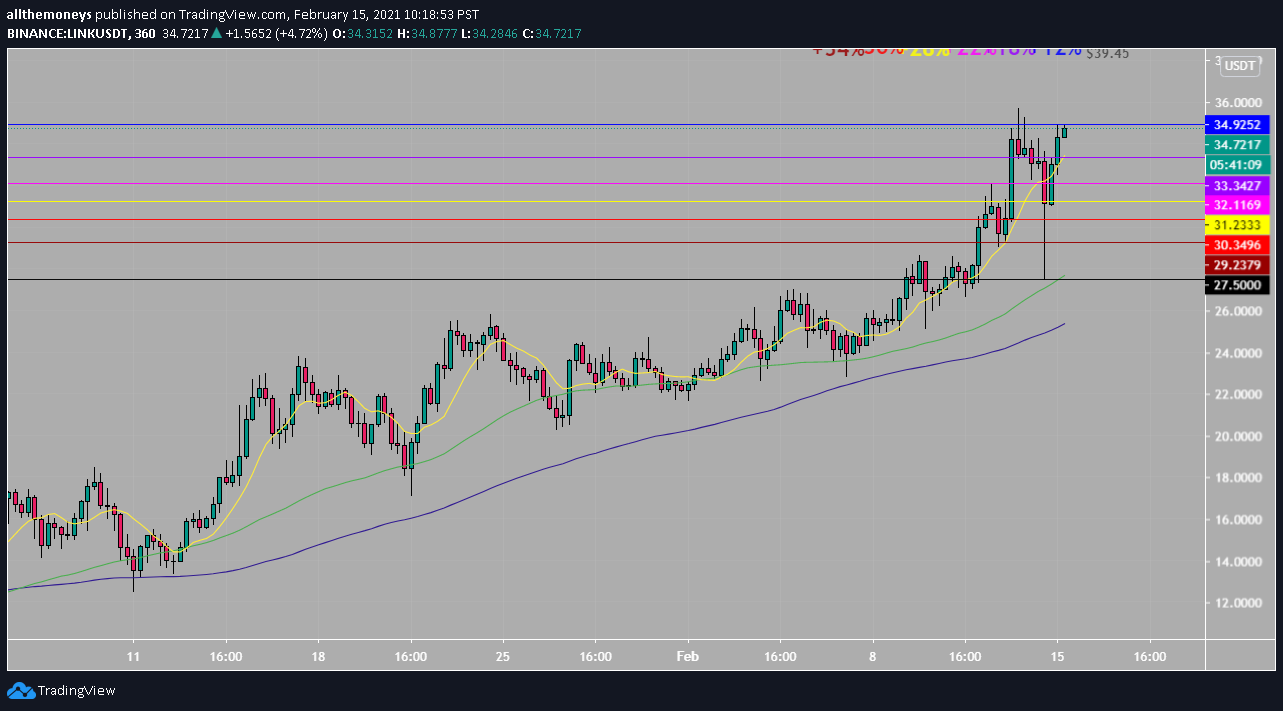The width and height of the screenshot is (1283, 711).
Task: Click the 14.0000 price axis tick
Action: [1237, 561]
